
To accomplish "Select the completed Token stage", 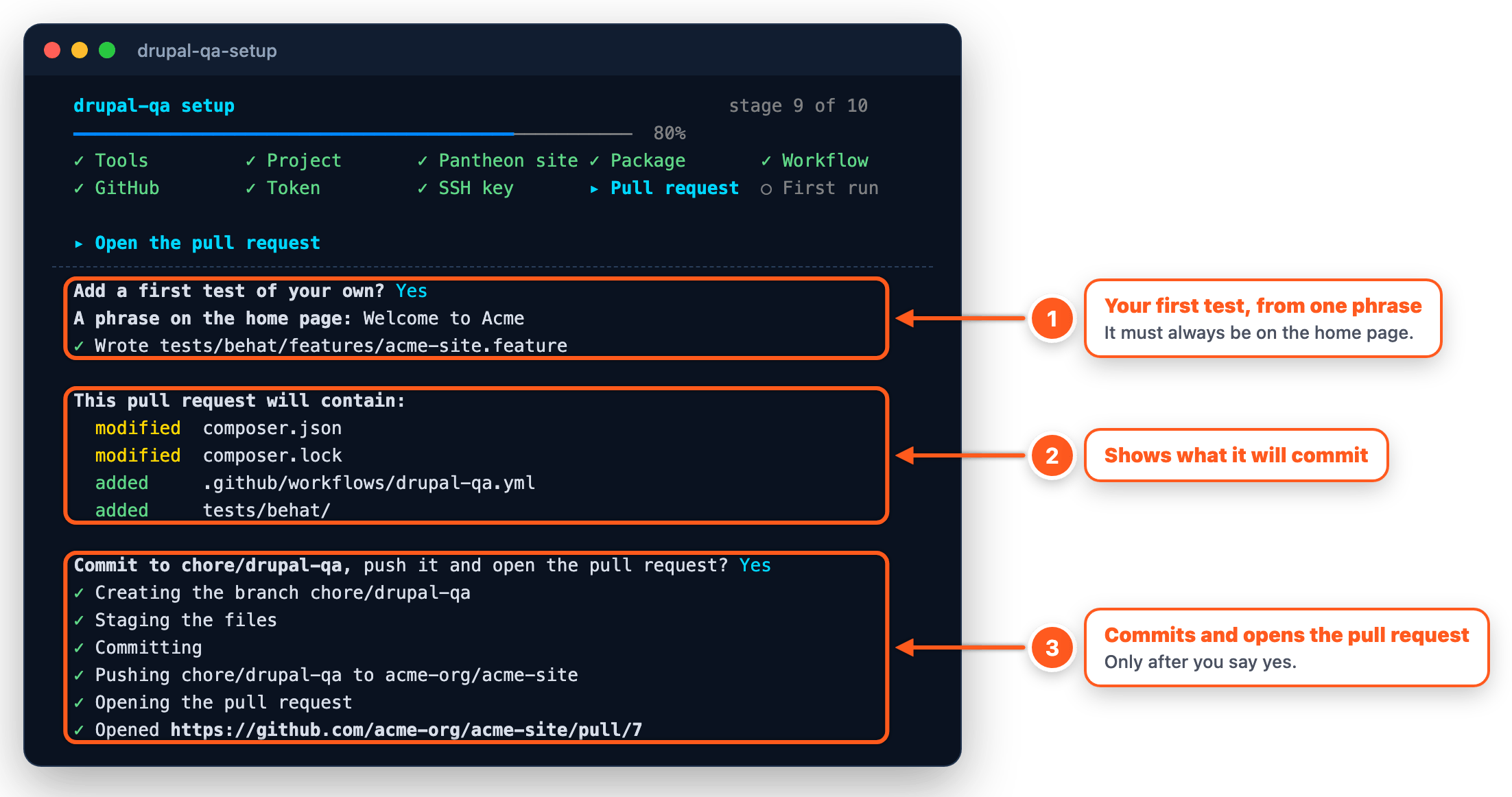I will pos(283,188).
